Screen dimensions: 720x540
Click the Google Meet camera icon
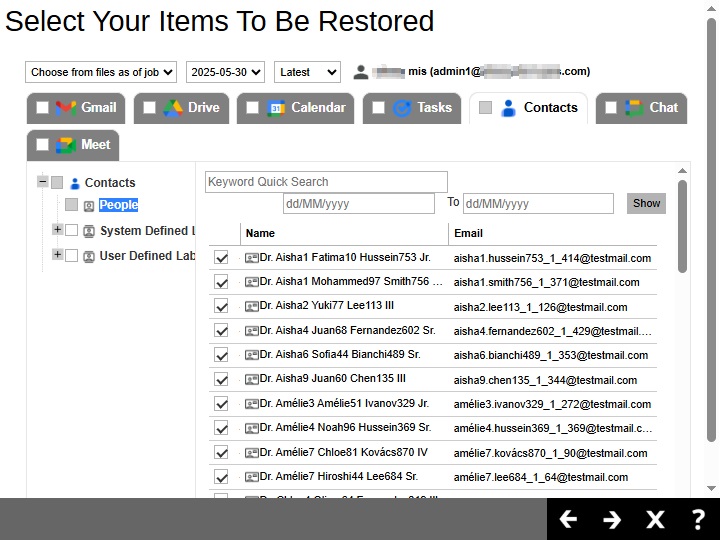66,145
